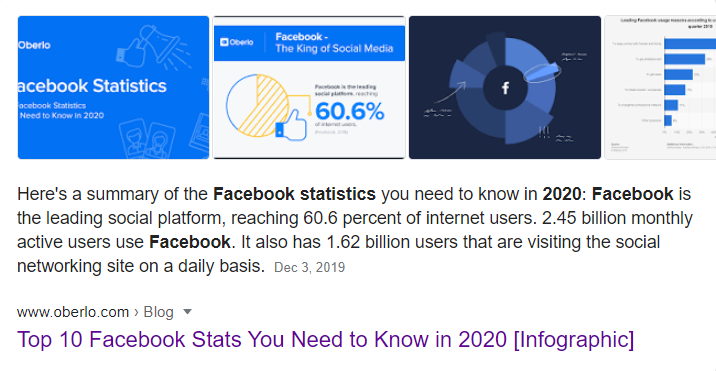Open the 'Top 10 Facebook Stats' result title
The image size is (716, 371).
point(326,339)
